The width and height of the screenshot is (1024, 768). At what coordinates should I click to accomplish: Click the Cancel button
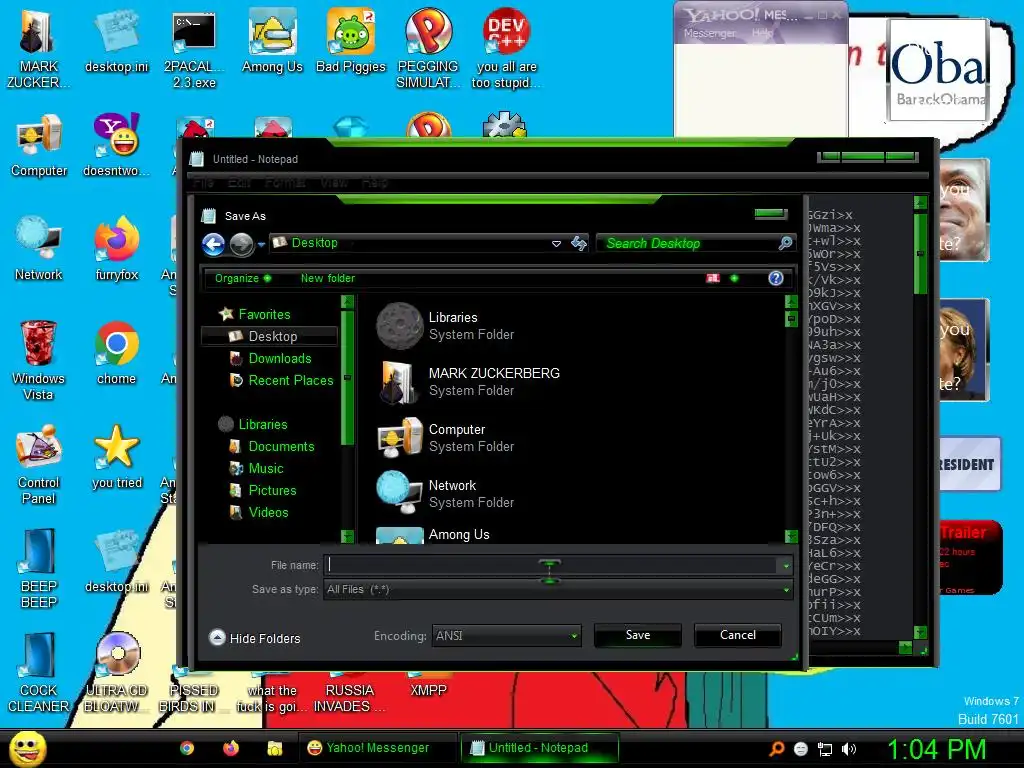pos(738,635)
